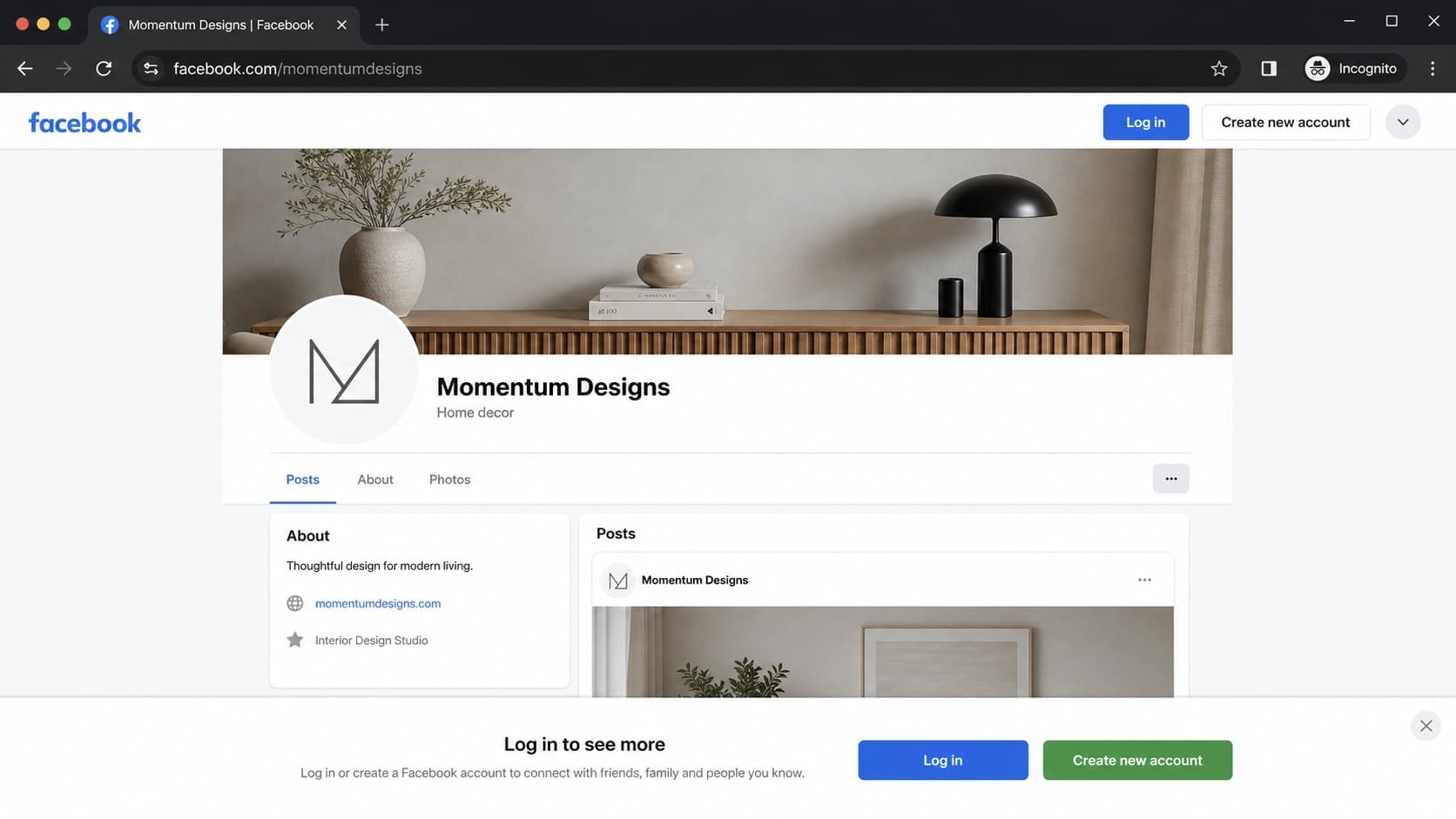Click the green macOS zoom dot
The image size is (1456, 819).
pyautogui.click(x=64, y=24)
